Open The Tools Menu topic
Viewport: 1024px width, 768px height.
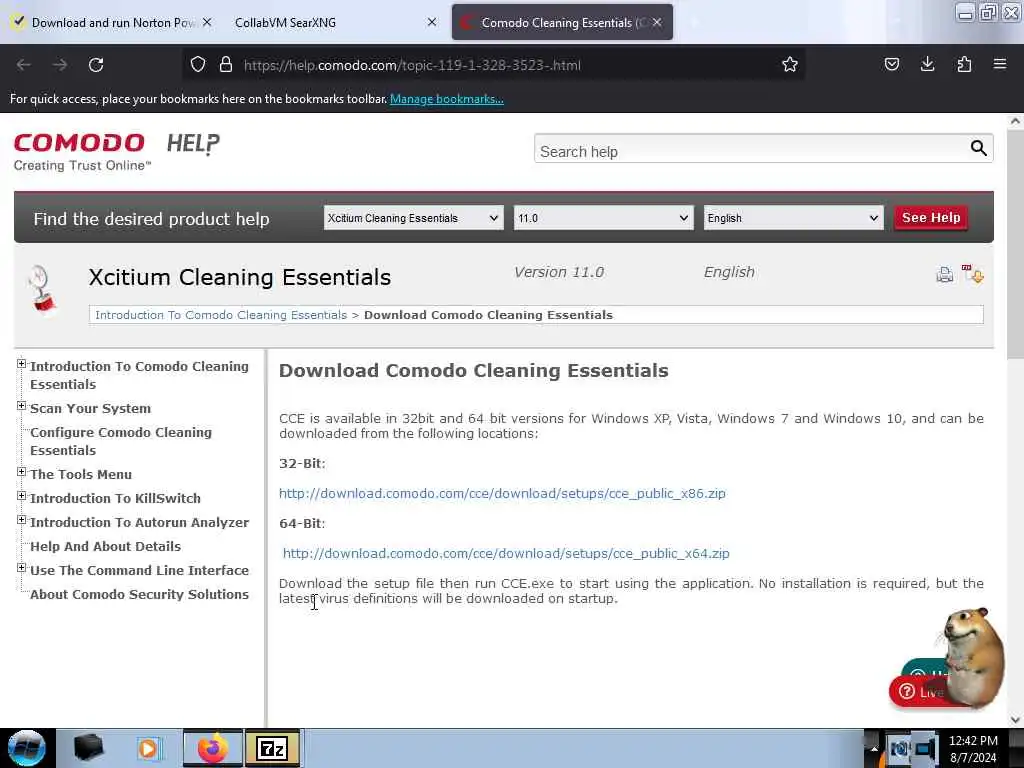[81, 475]
